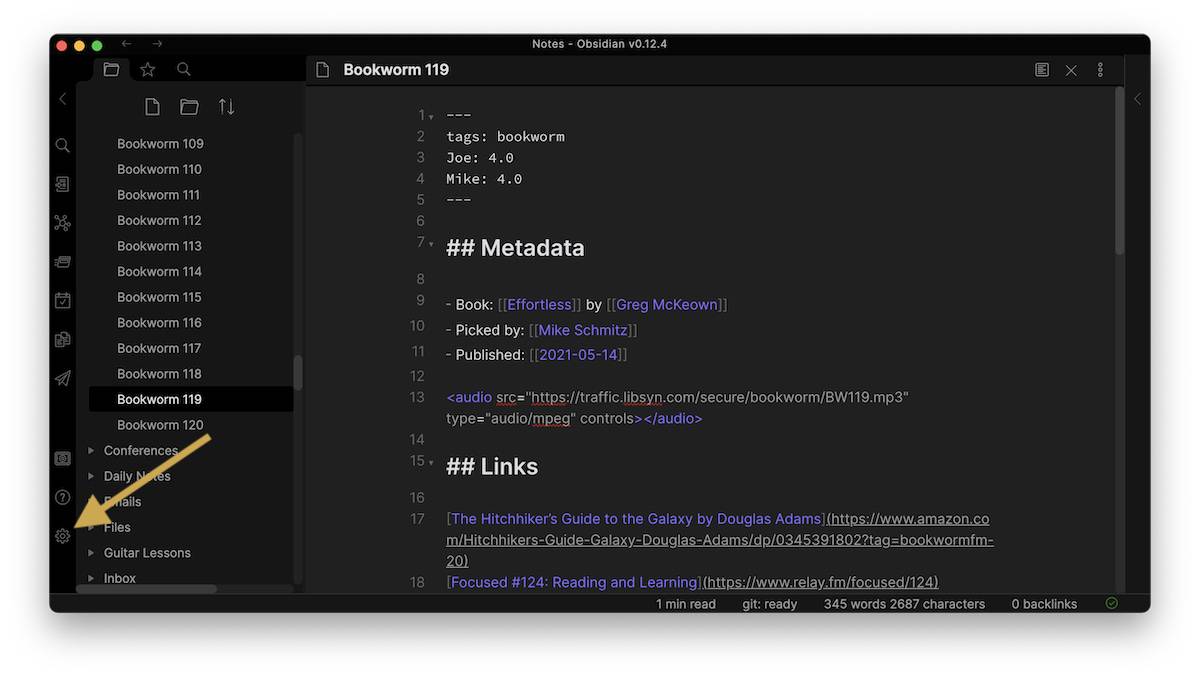Toggle reading view for Bookworm 119

1041,69
